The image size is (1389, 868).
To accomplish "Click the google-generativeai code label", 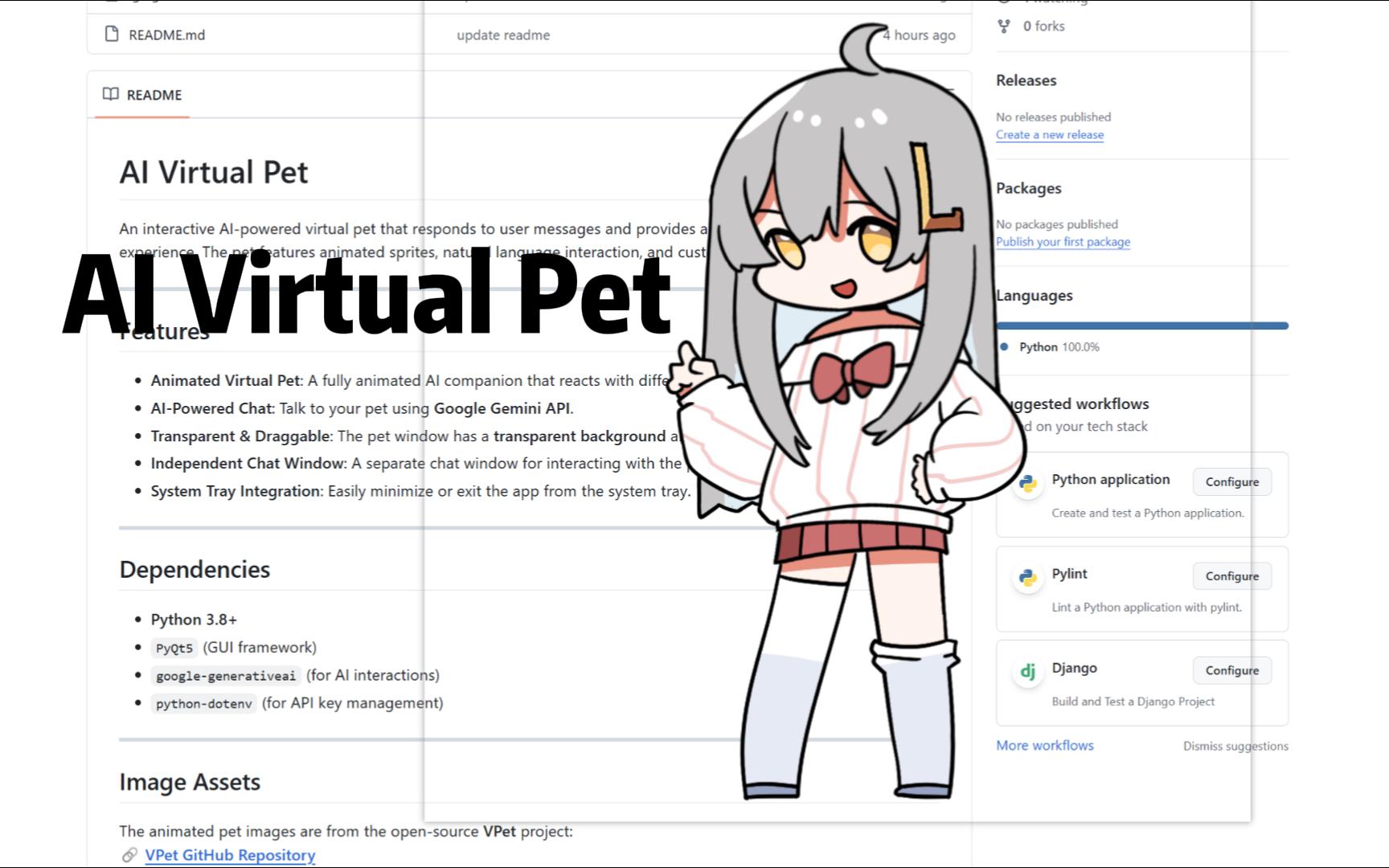I will tap(226, 675).
